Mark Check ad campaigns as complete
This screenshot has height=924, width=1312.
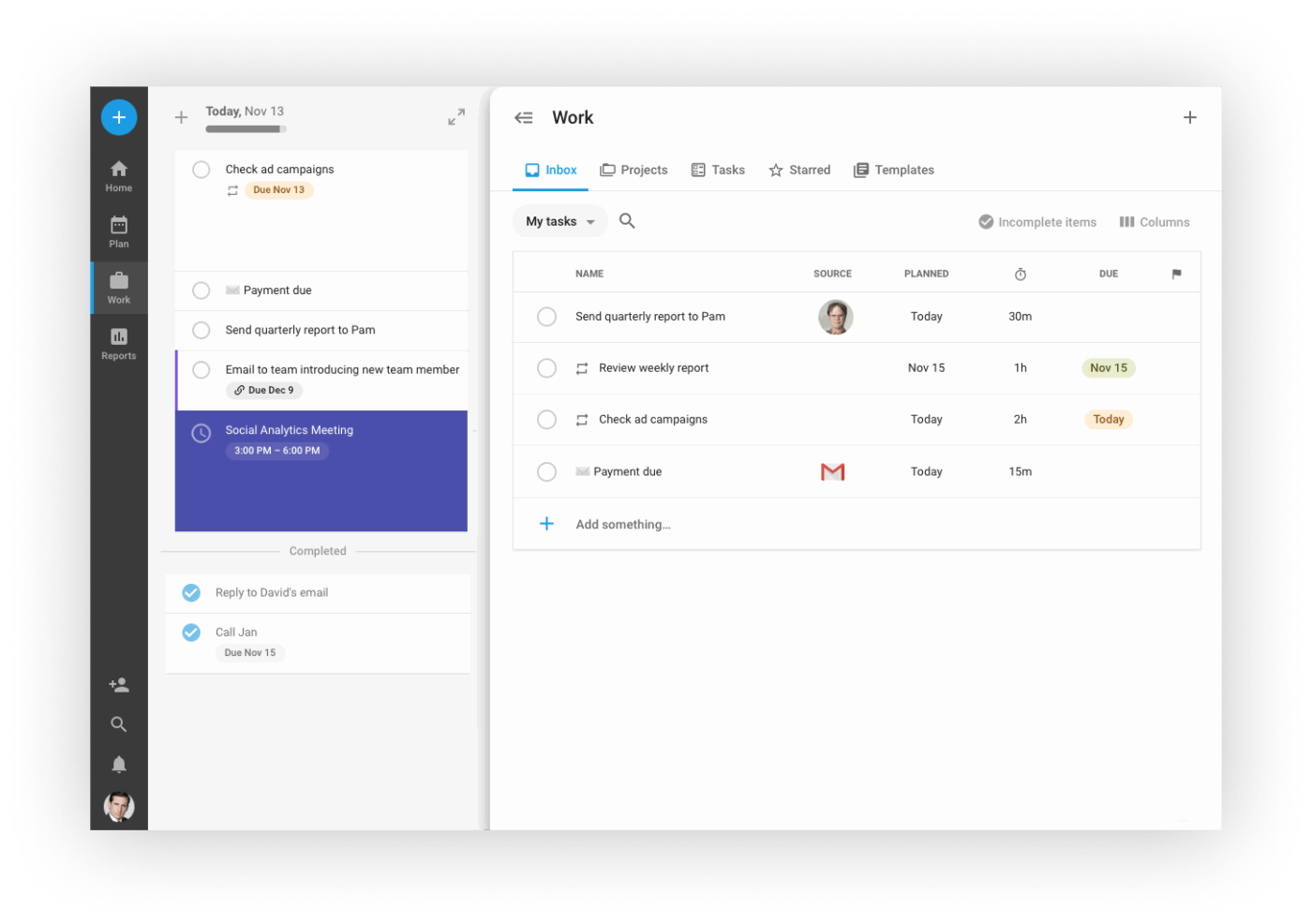tap(201, 170)
